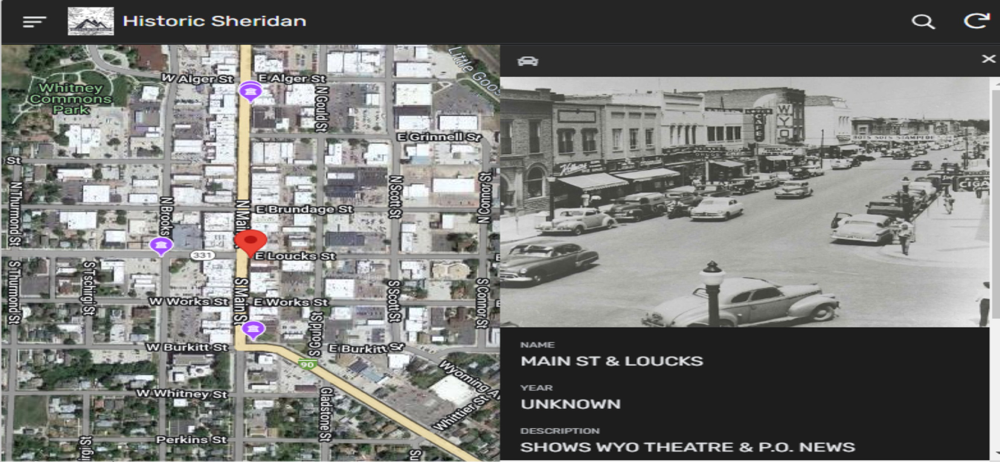Select purple museum marker near Alger St

(x=249, y=92)
